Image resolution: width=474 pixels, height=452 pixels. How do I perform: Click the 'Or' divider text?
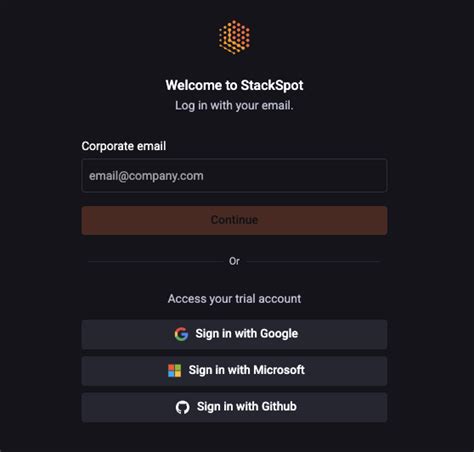pyautogui.click(x=234, y=261)
